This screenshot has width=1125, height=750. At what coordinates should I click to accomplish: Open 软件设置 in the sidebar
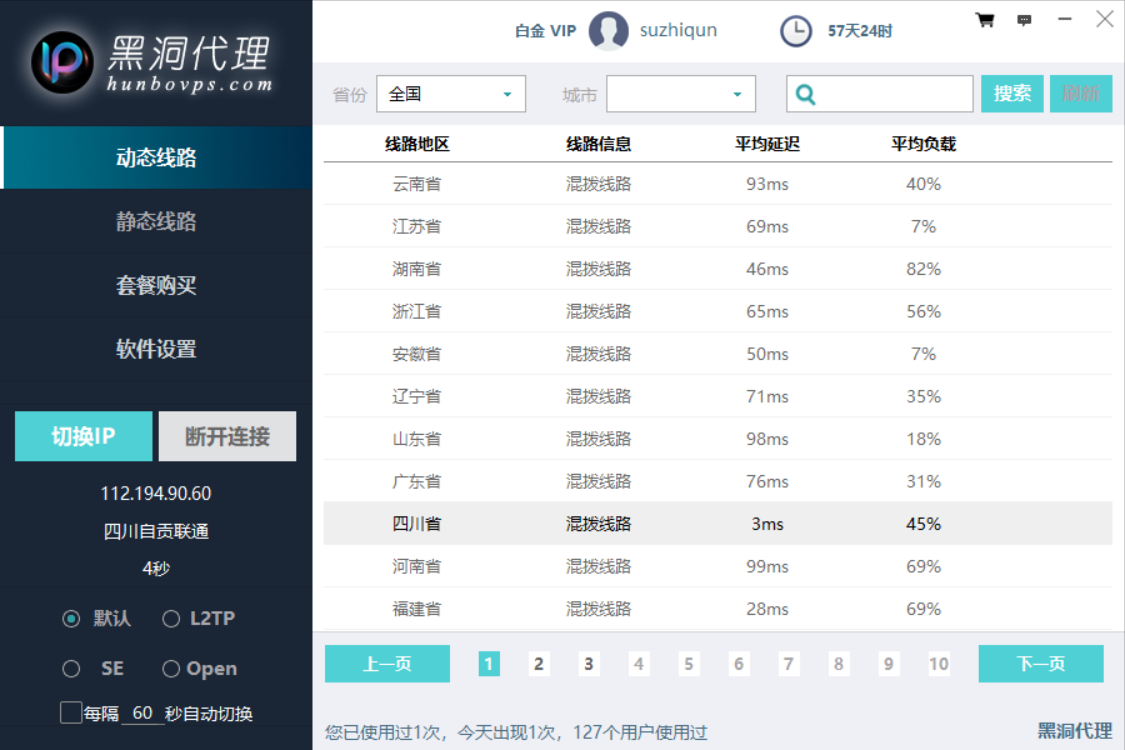(156, 350)
